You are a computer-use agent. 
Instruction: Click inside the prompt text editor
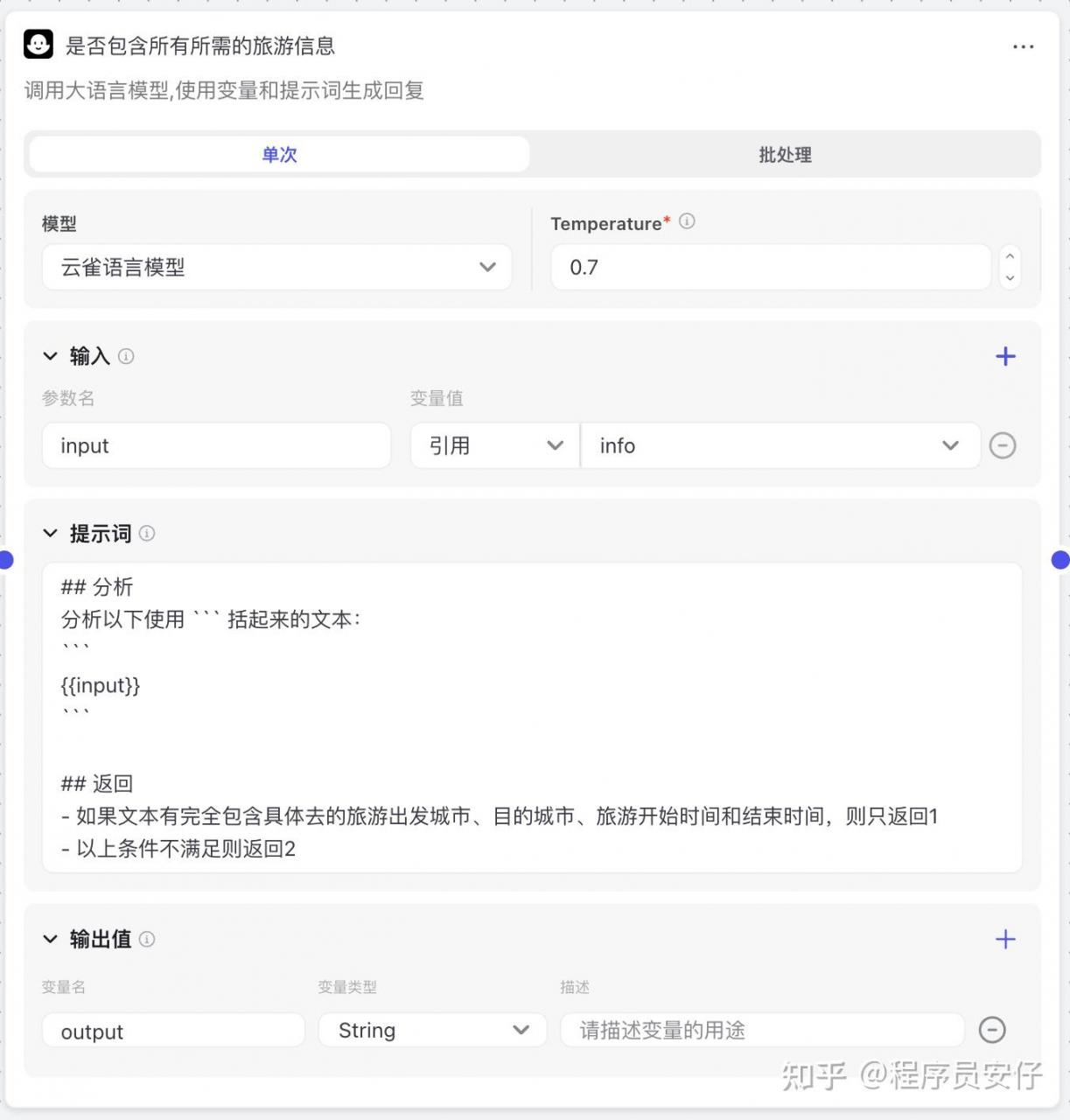tap(532, 717)
